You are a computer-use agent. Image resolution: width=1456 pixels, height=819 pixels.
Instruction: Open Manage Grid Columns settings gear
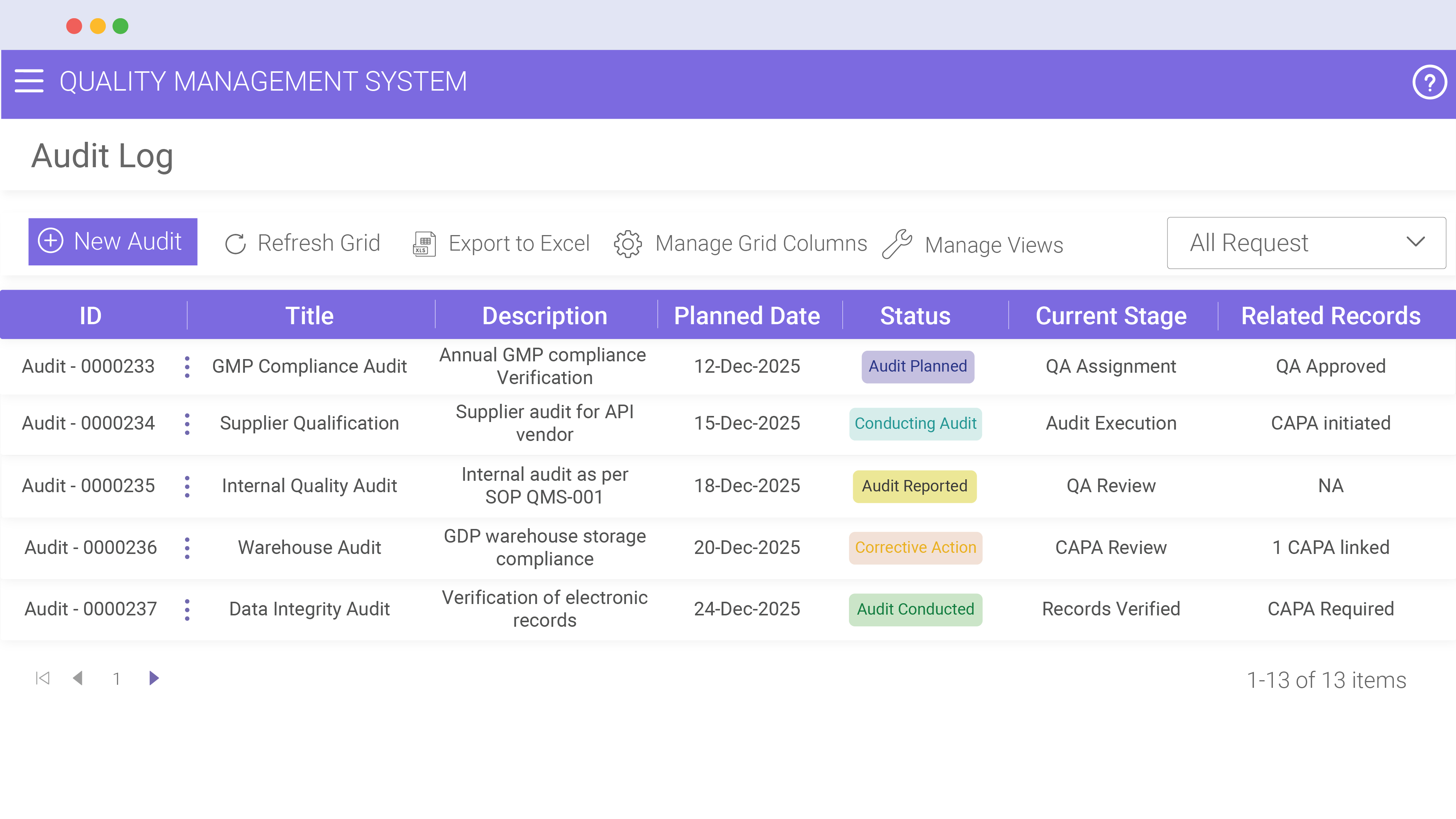[628, 243]
